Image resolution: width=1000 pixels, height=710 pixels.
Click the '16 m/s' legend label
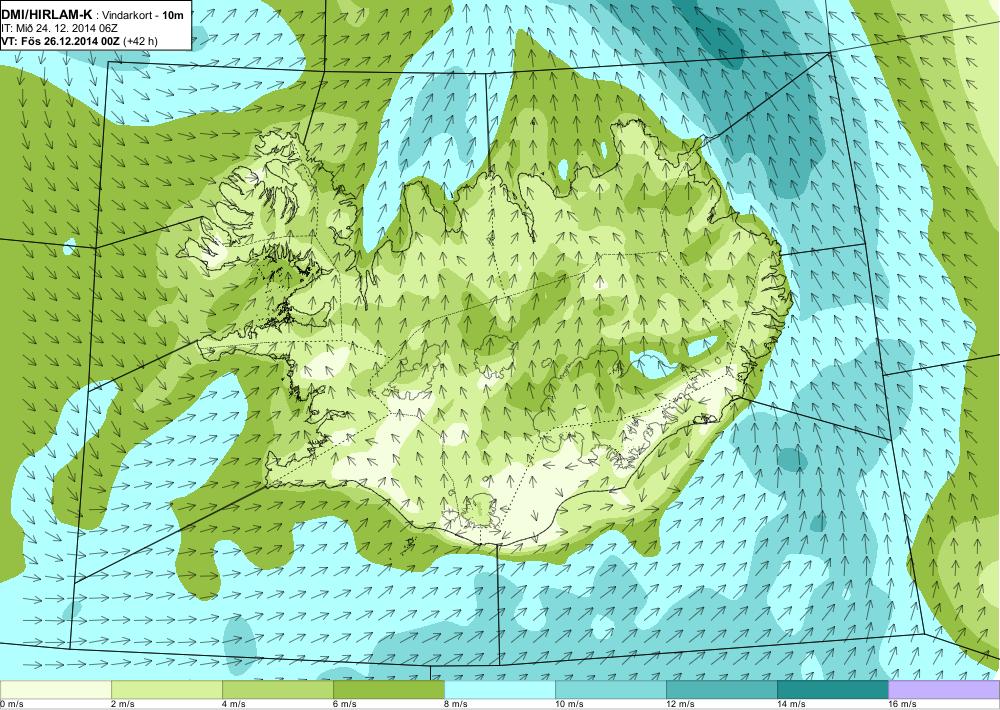pos(902,704)
